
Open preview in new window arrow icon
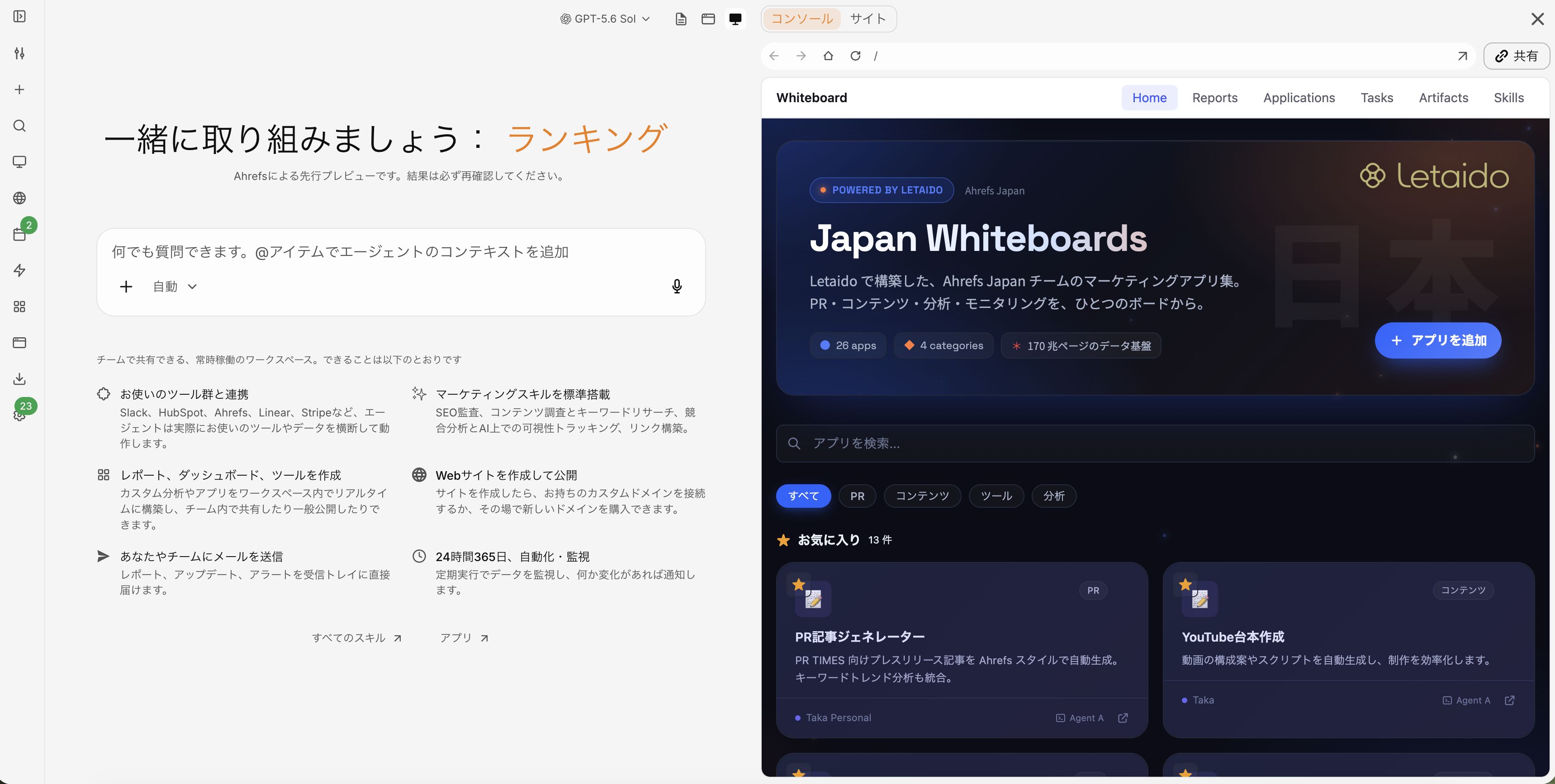1462,56
